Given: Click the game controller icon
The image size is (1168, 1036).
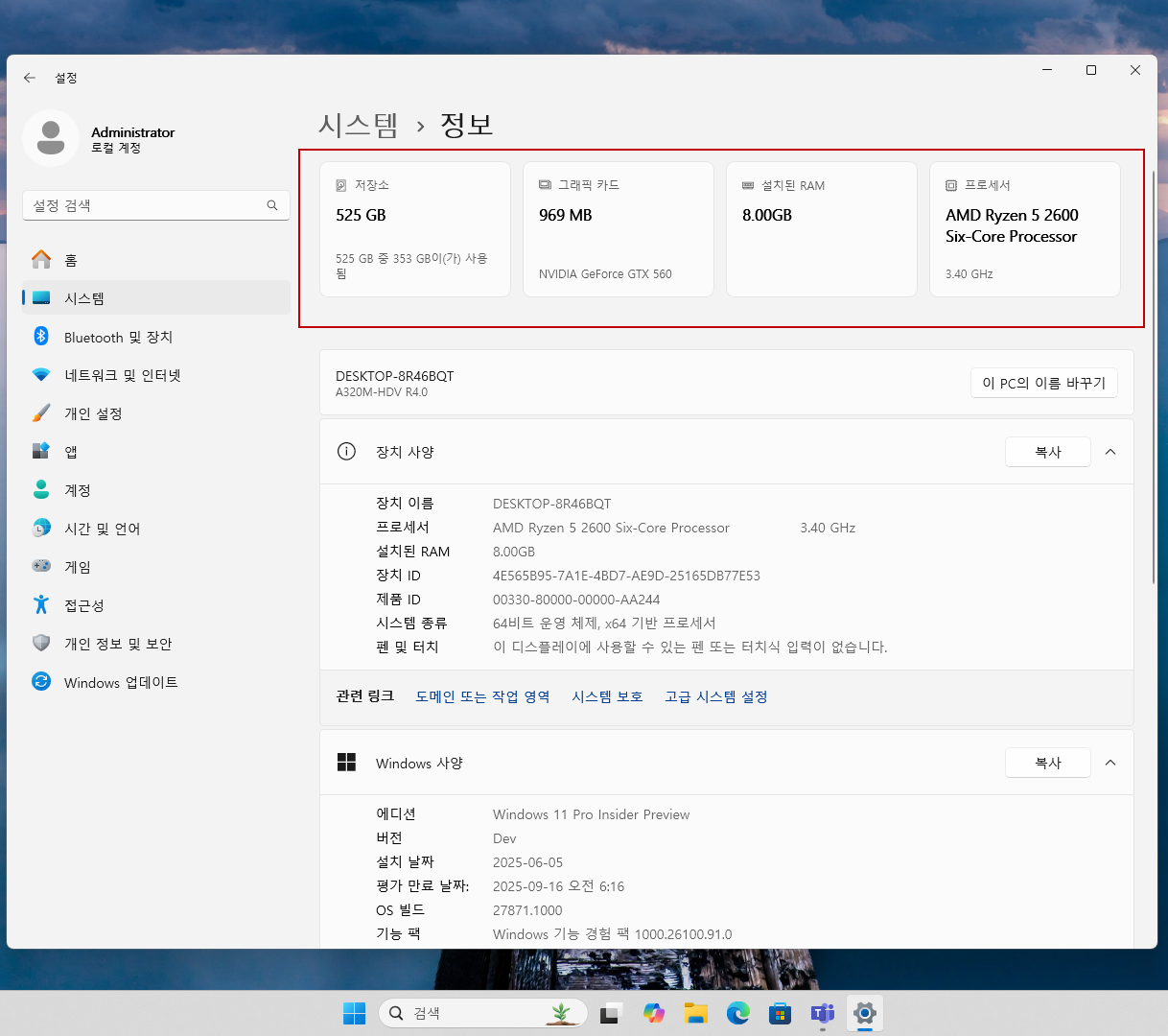Looking at the screenshot, I should (x=41, y=566).
